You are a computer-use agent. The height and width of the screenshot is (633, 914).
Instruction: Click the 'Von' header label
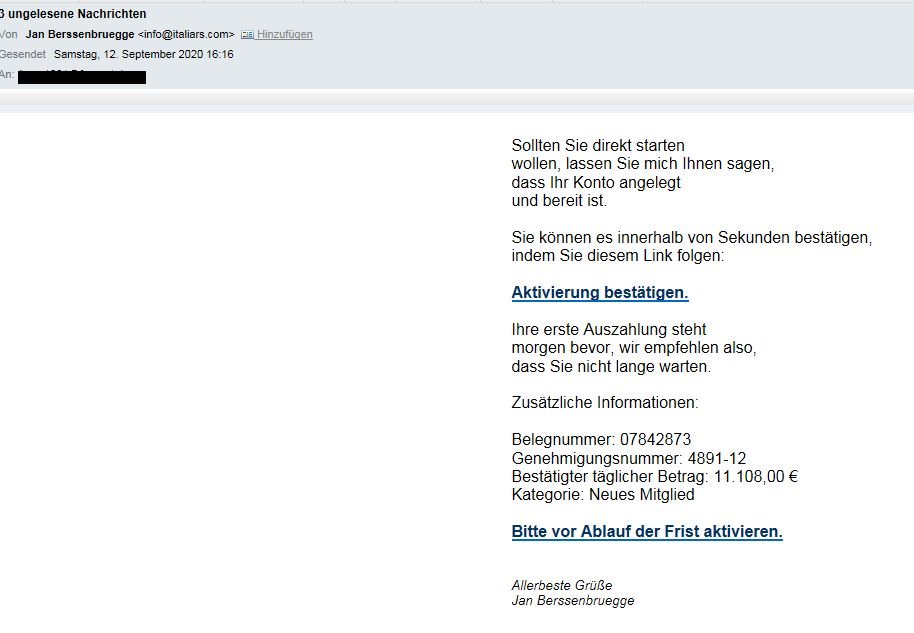pyautogui.click(x=9, y=34)
